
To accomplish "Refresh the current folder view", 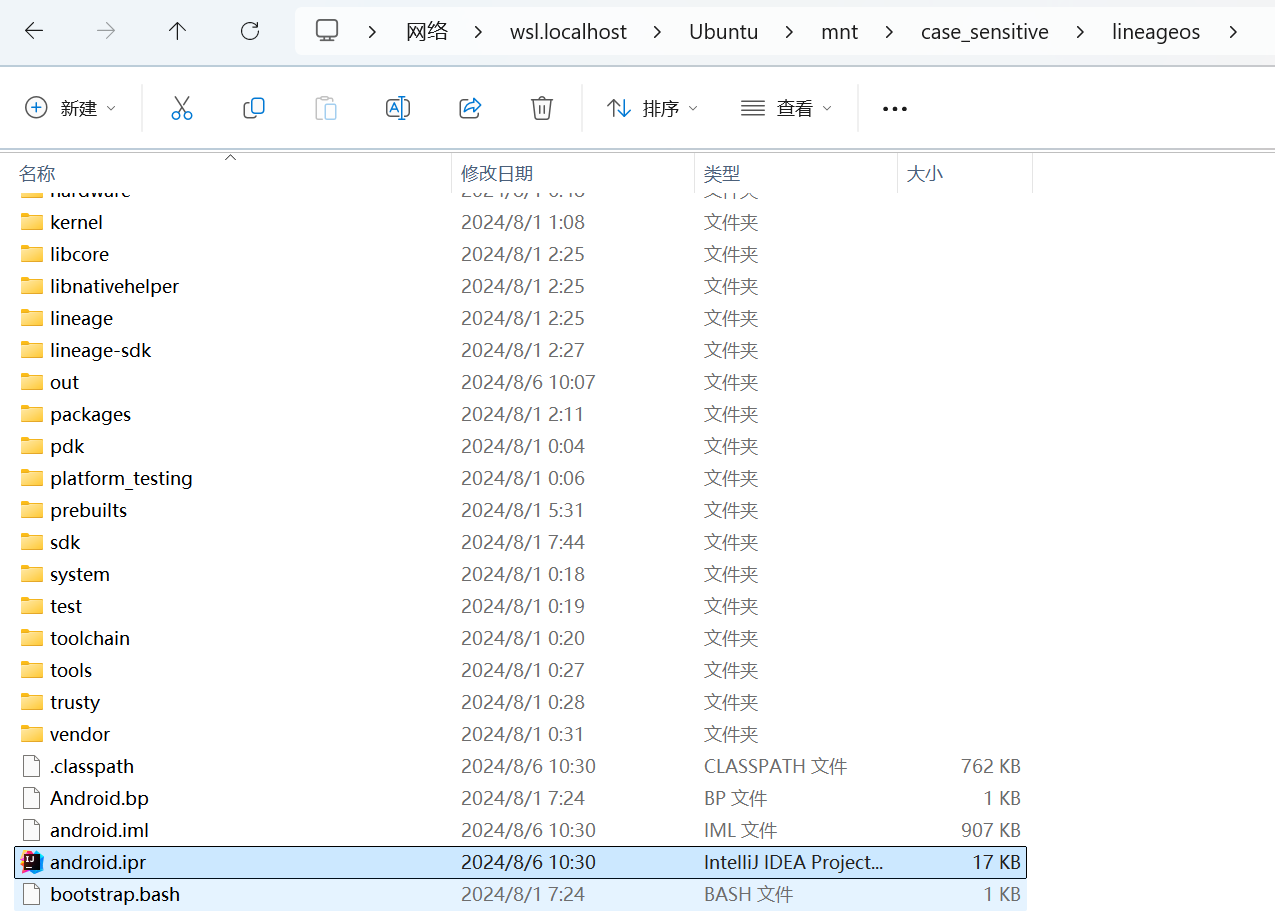I will coord(250,31).
